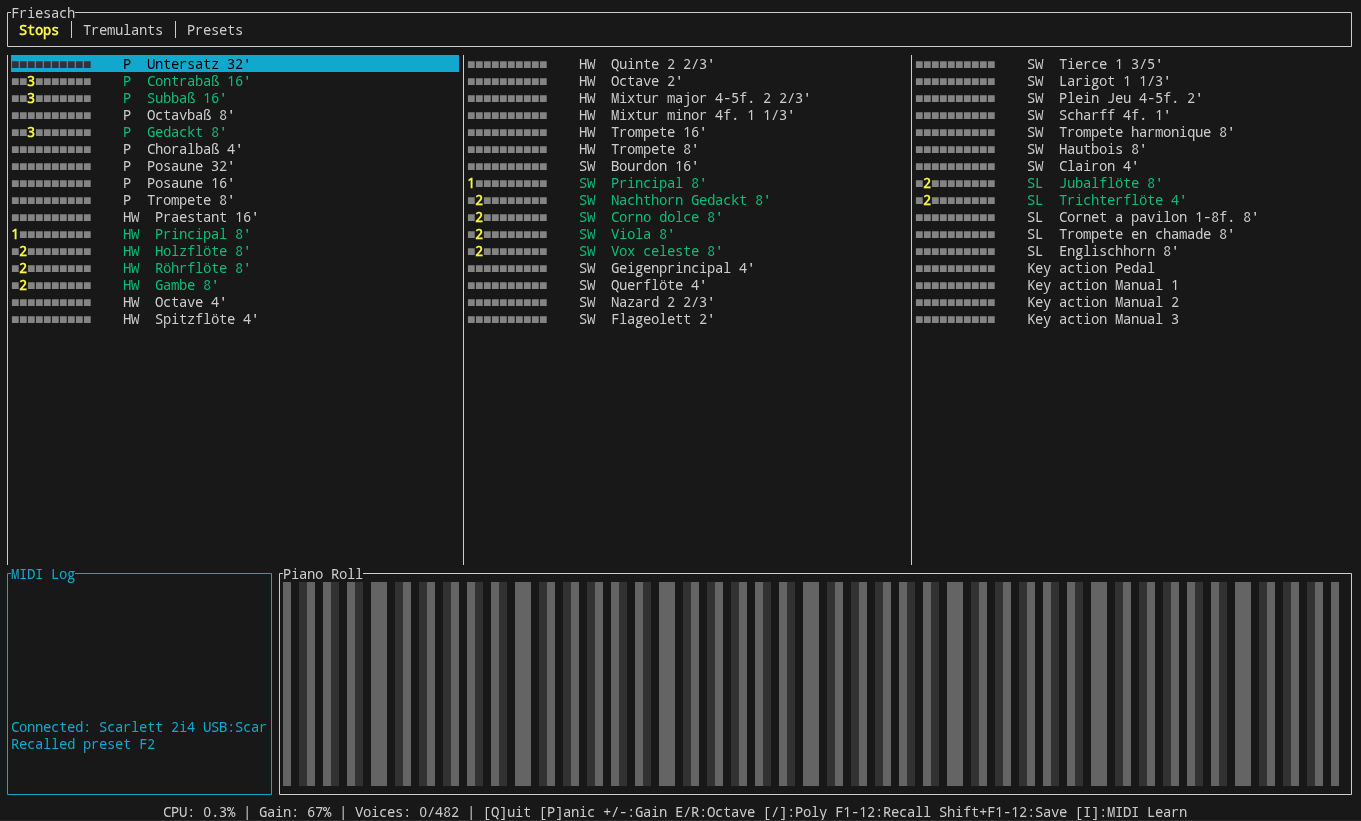
Task: Toggle the SW Principal 8' stop
Action: click(x=687, y=183)
